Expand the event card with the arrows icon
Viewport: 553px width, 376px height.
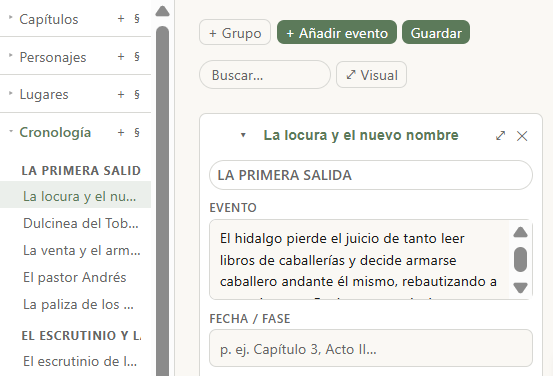coord(500,135)
